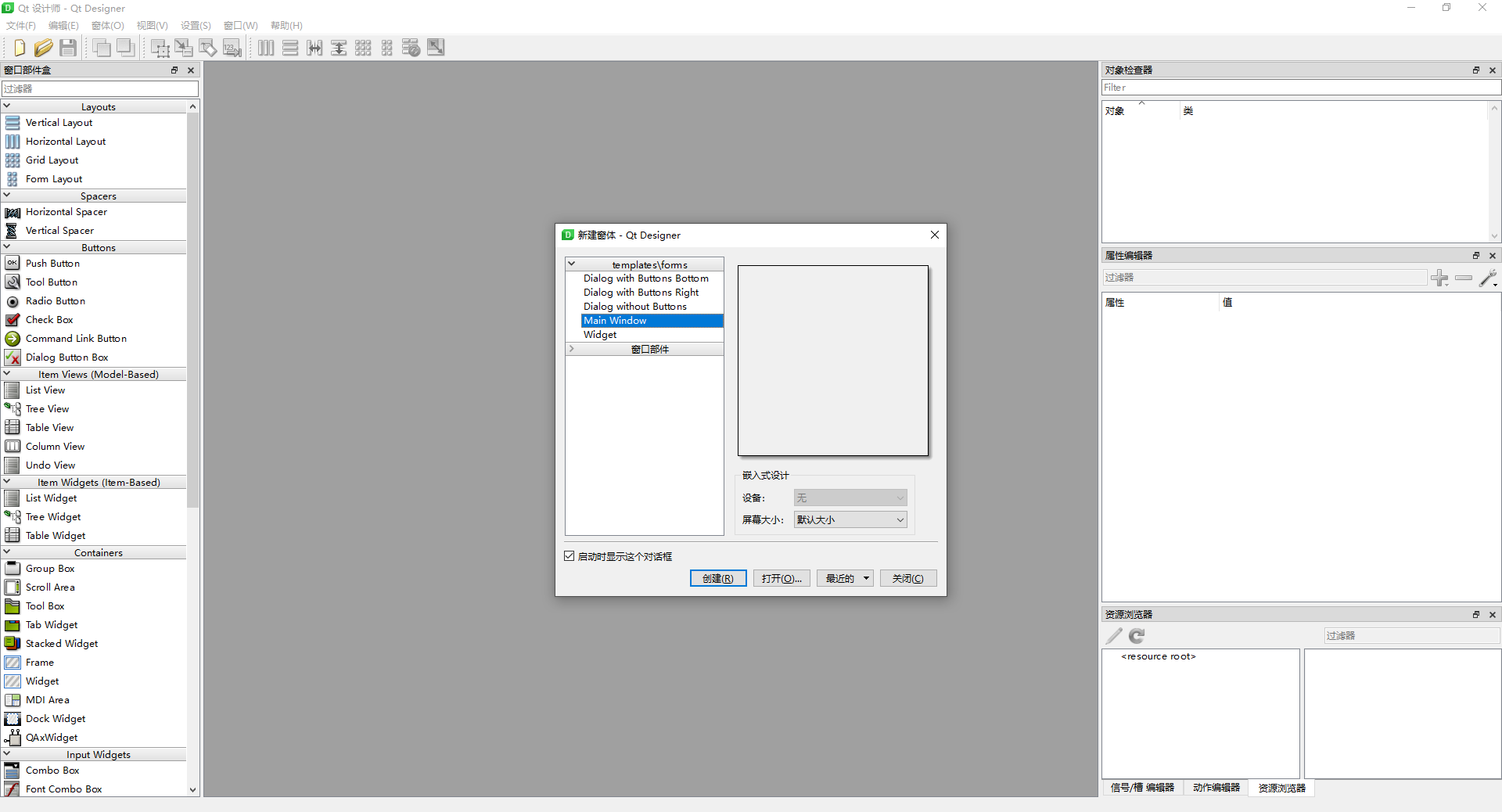Select the Save Form toolbar icon

pyautogui.click(x=68, y=48)
